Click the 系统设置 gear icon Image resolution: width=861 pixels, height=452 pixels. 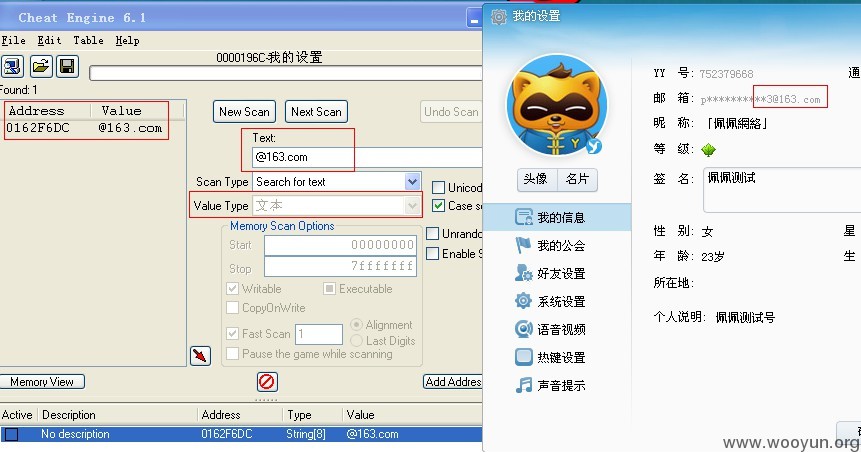click(523, 300)
